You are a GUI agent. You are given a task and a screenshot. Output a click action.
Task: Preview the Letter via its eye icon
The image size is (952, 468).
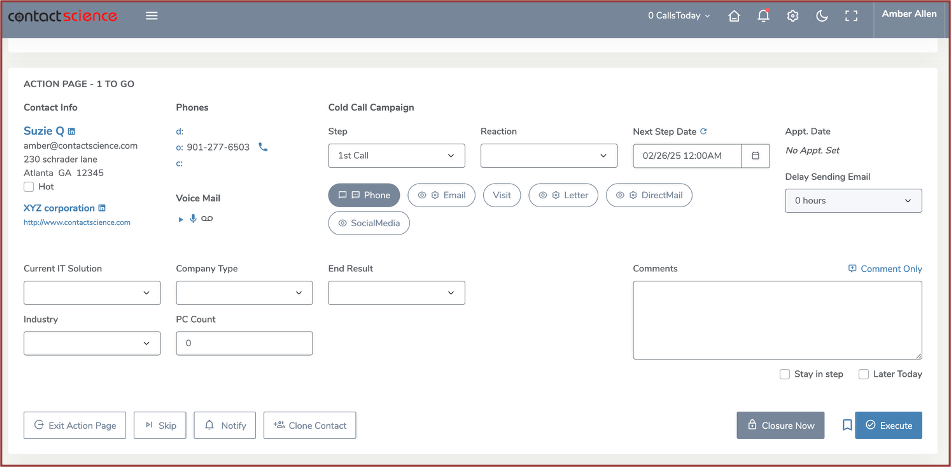(x=543, y=195)
